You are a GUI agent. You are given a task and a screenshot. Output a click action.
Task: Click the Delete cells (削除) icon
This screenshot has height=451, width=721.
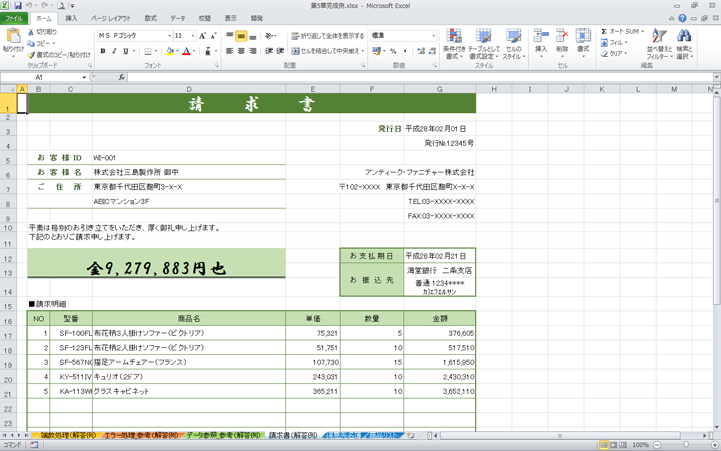click(562, 37)
